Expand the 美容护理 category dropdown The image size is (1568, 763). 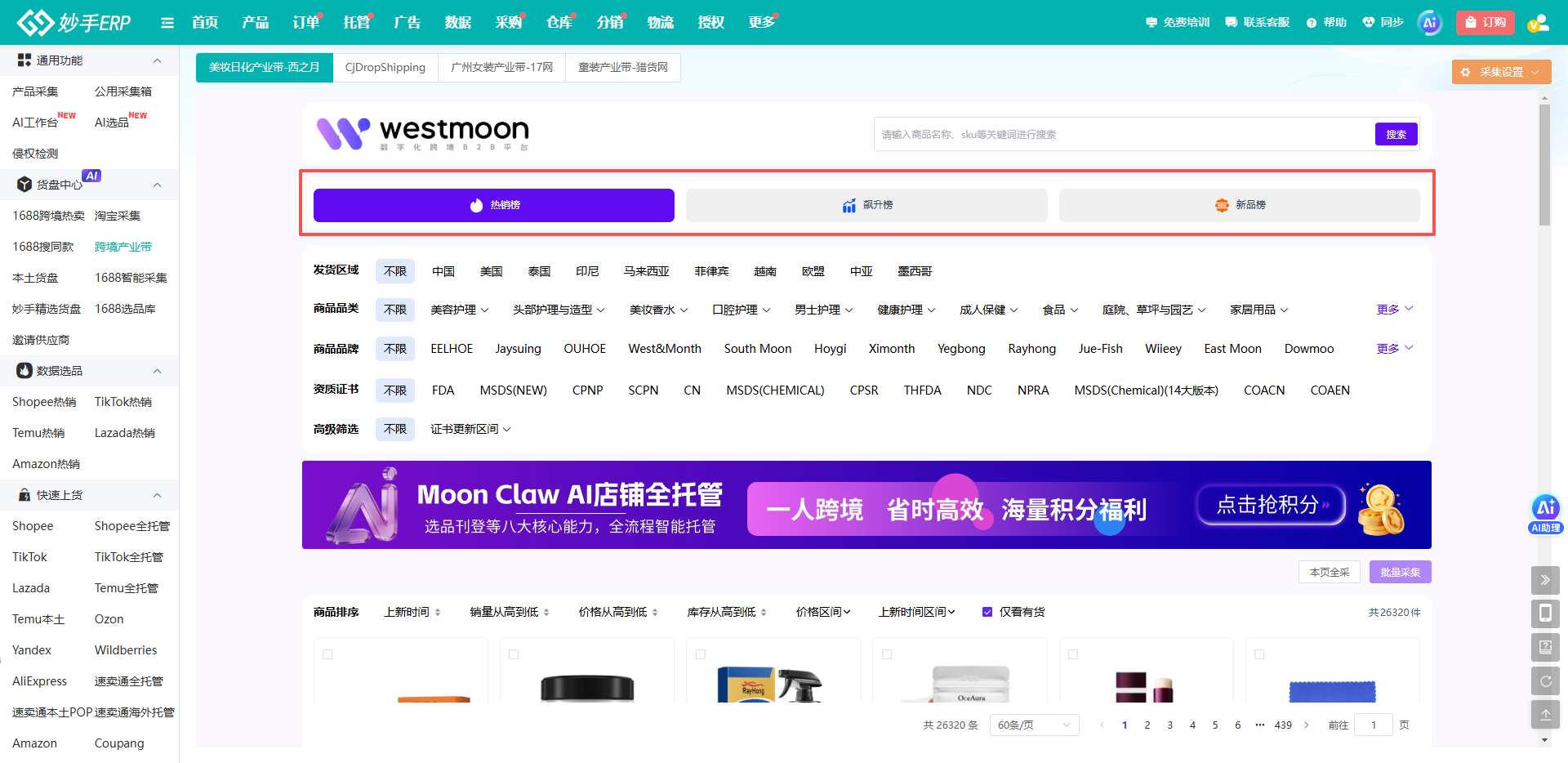(460, 310)
